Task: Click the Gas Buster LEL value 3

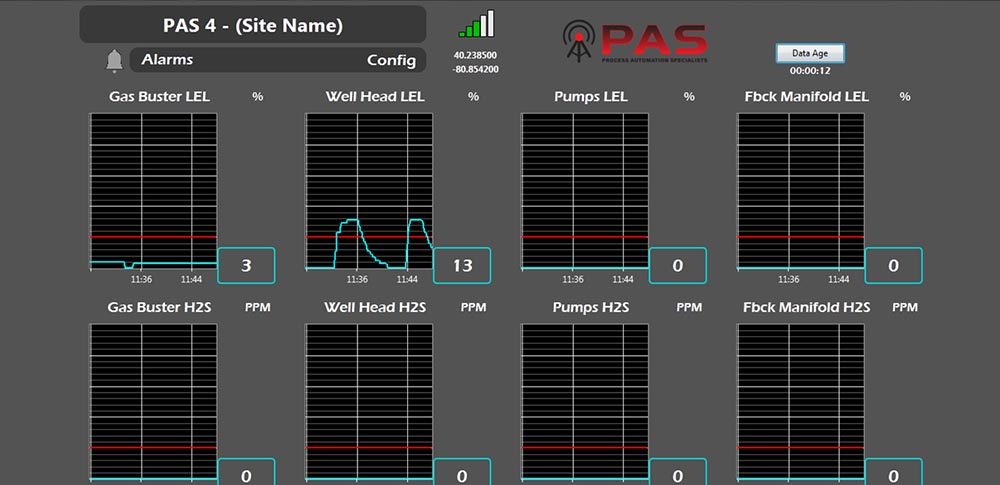Action: coord(246,265)
